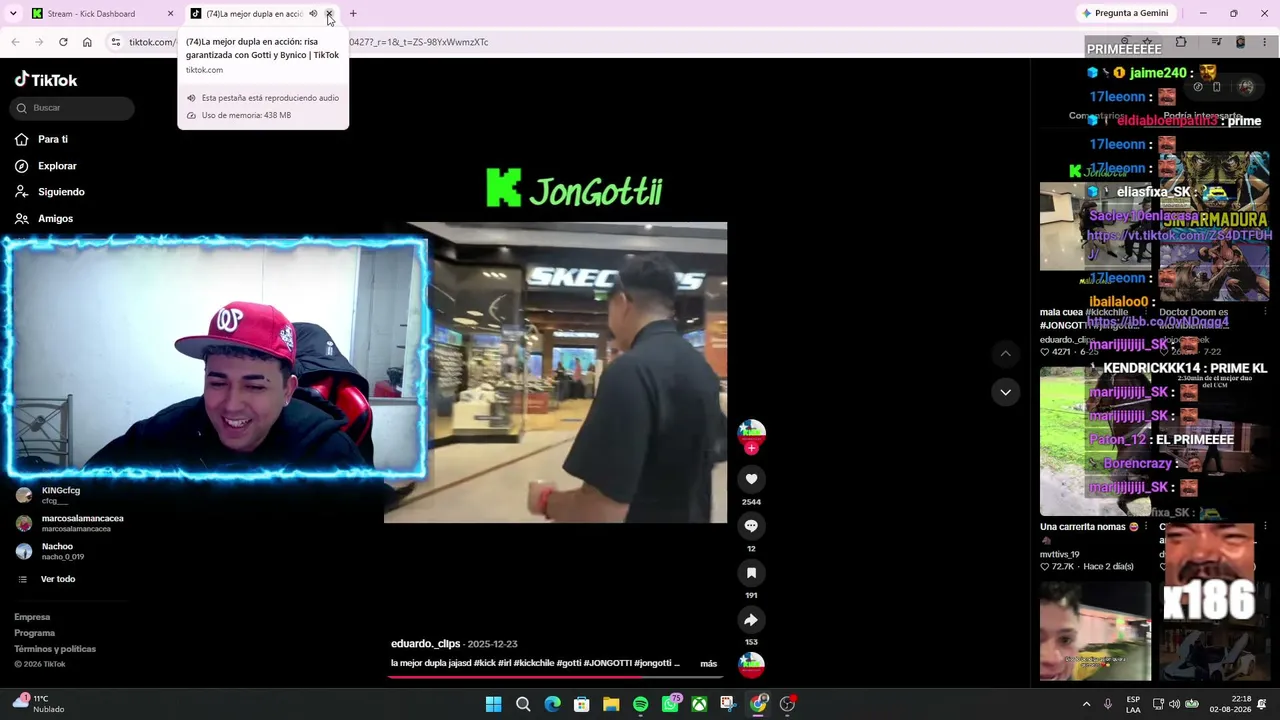
Task: Open WhatsApp from the taskbar
Action: click(x=670, y=705)
